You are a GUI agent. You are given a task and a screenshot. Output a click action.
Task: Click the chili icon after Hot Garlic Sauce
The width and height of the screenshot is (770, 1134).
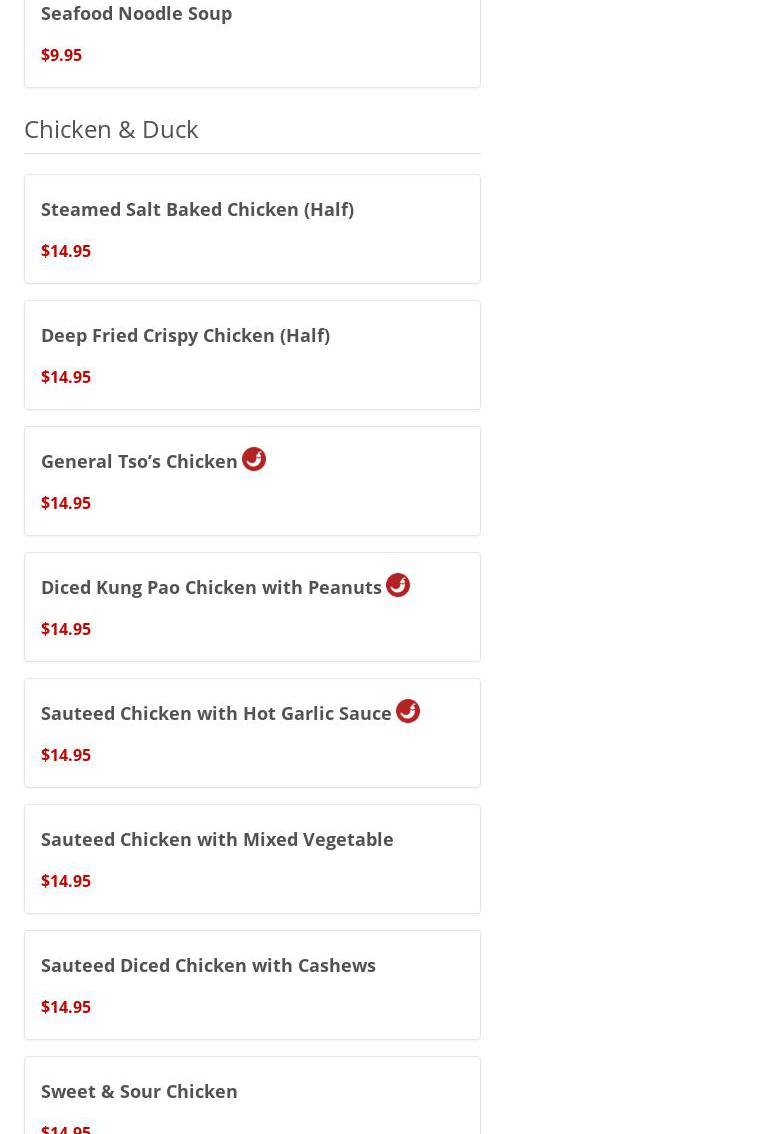tap(408, 711)
